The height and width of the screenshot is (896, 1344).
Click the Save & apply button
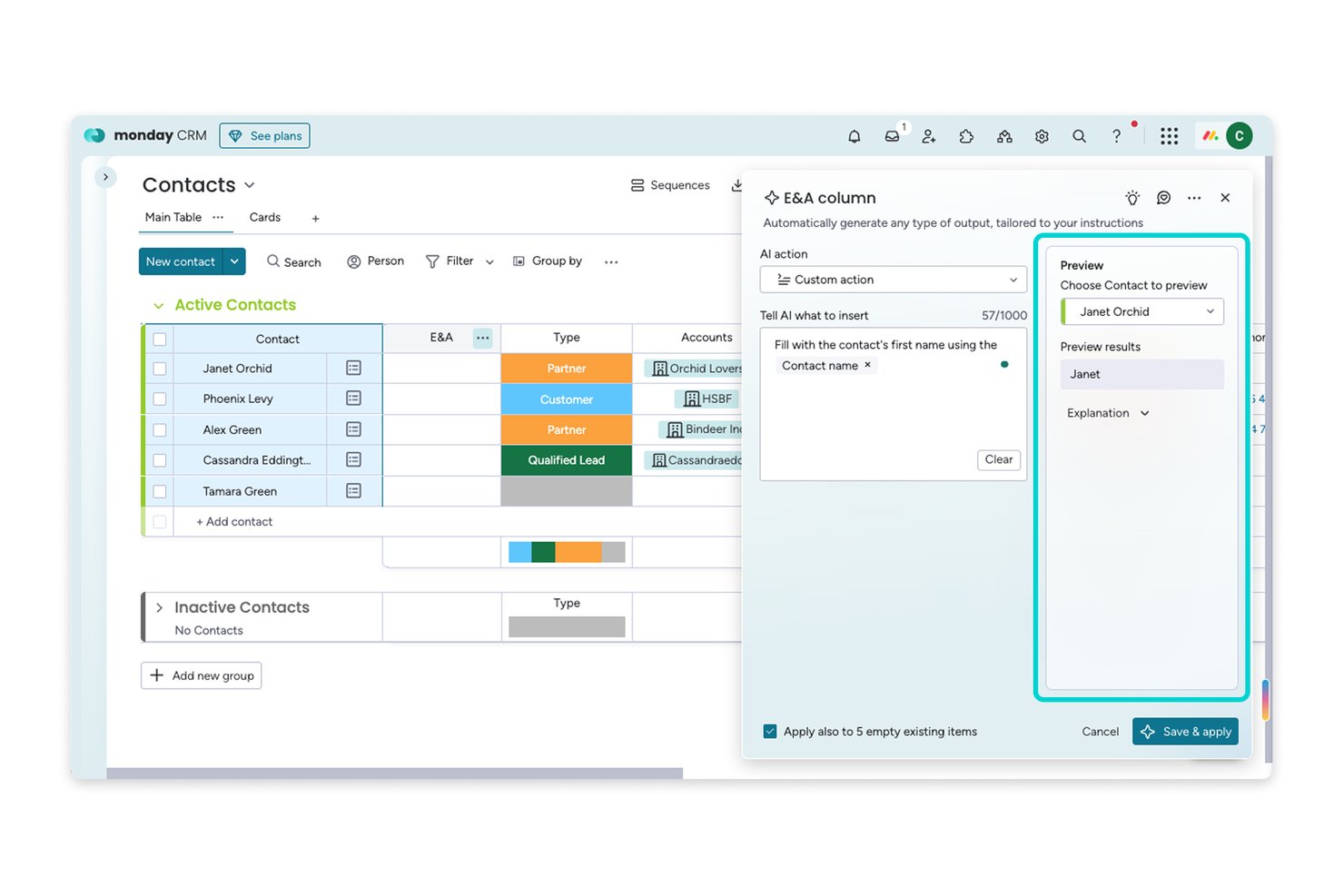click(x=1185, y=732)
